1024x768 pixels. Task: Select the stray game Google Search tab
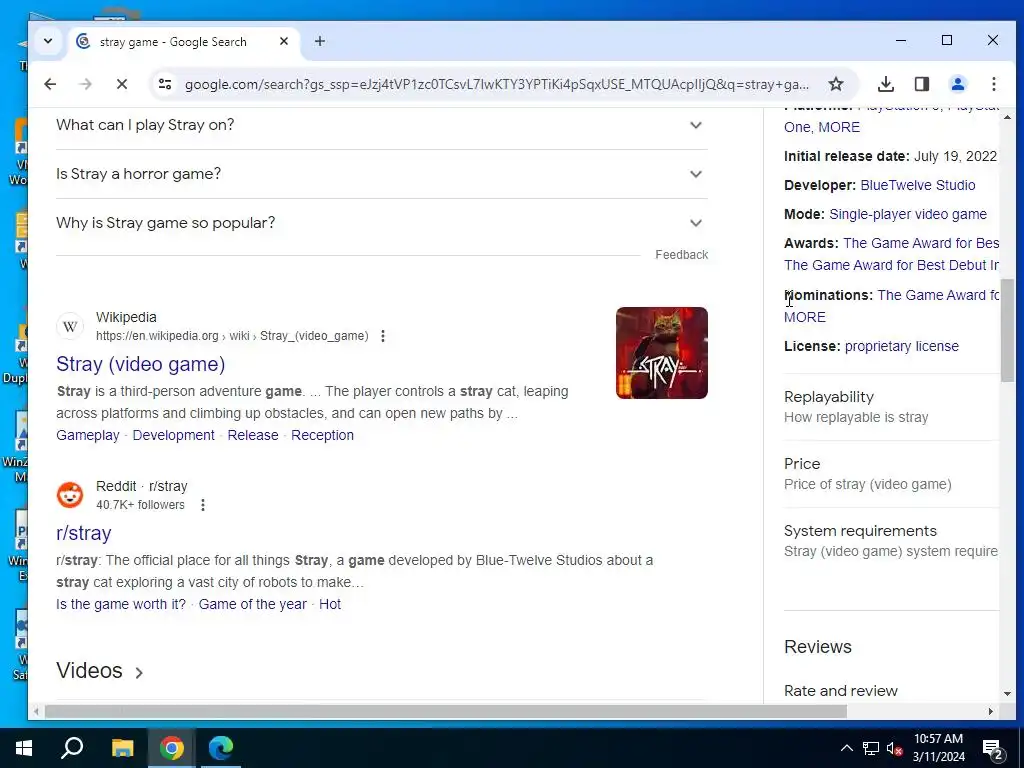click(x=183, y=41)
